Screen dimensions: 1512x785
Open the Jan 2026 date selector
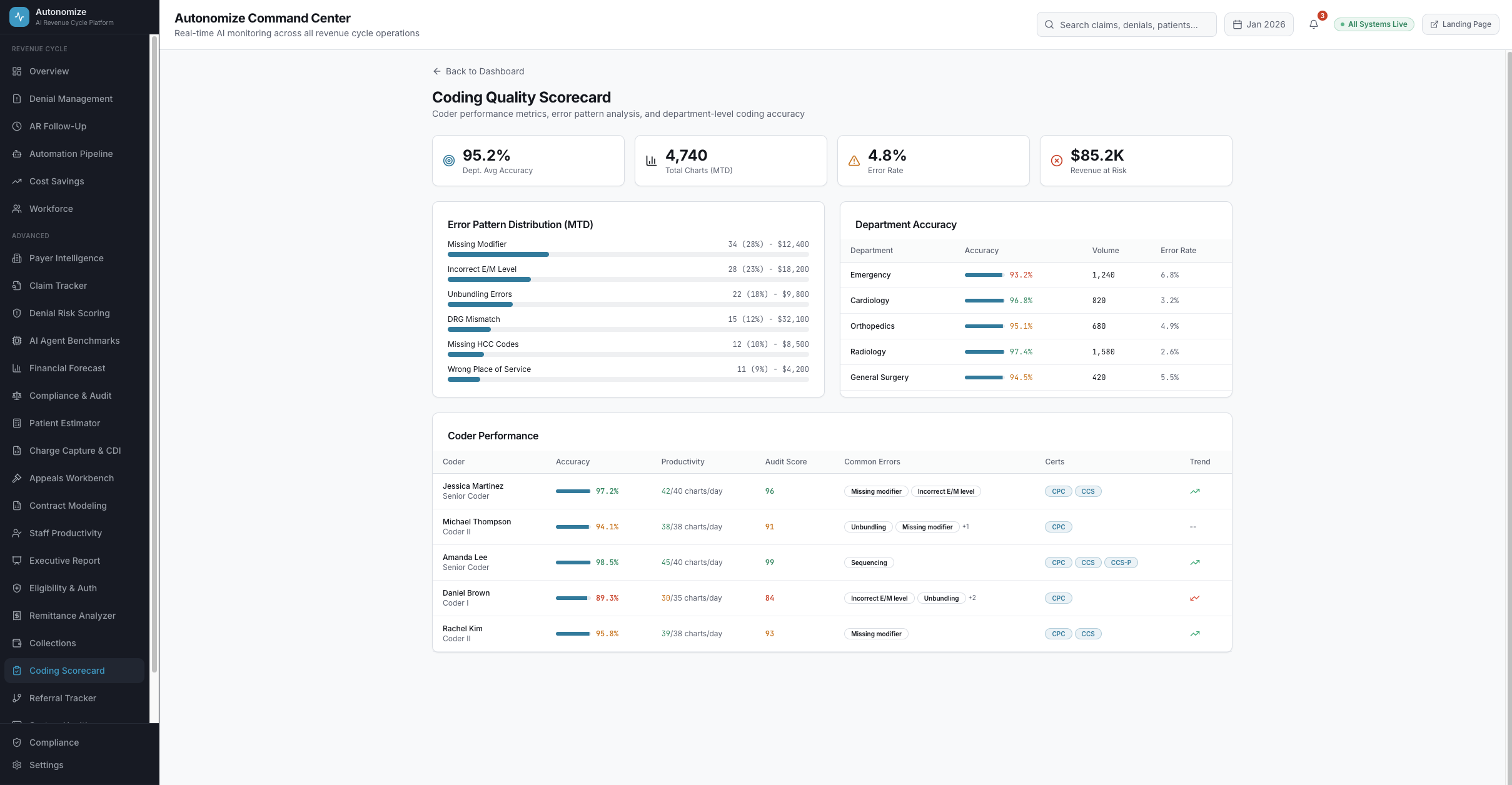pyautogui.click(x=1259, y=24)
